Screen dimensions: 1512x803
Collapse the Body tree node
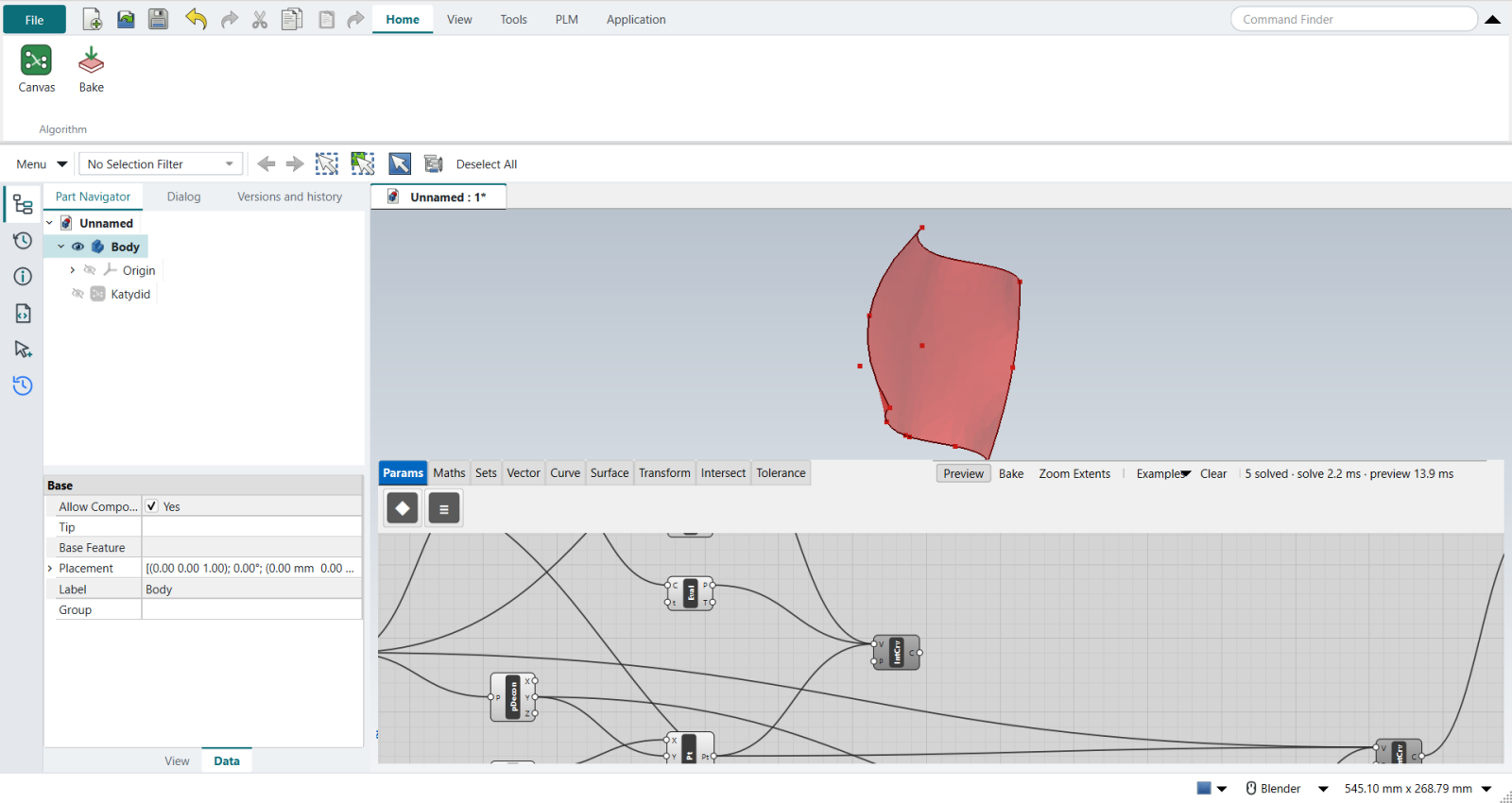tap(61, 247)
